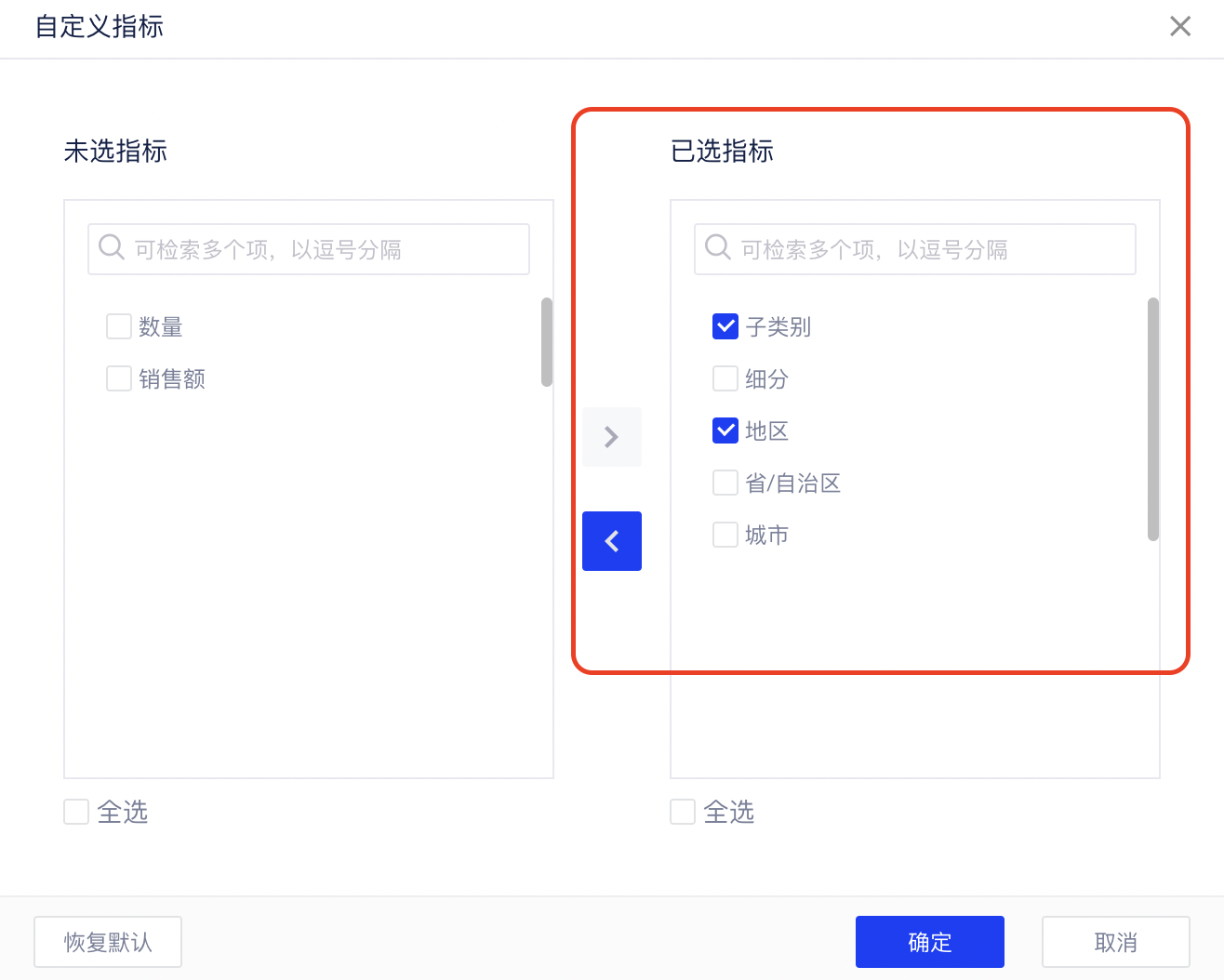Click 恢复默认 to restore defaults
This screenshot has width=1224, height=980.
(x=108, y=942)
